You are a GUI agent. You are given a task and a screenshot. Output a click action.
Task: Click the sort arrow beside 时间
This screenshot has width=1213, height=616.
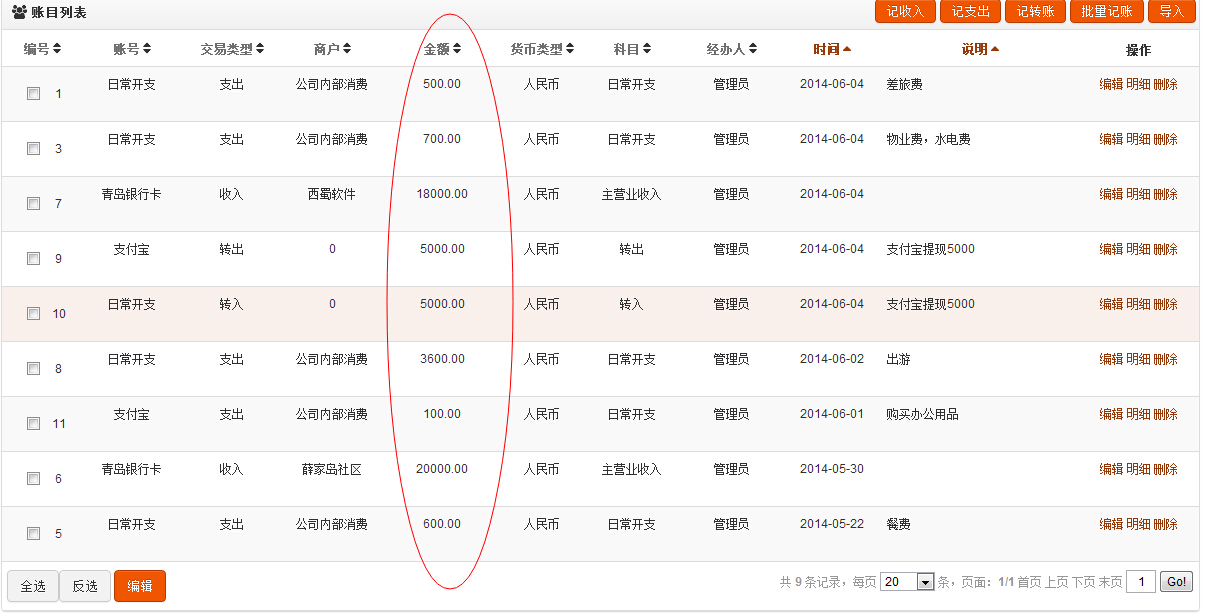pos(847,49)
